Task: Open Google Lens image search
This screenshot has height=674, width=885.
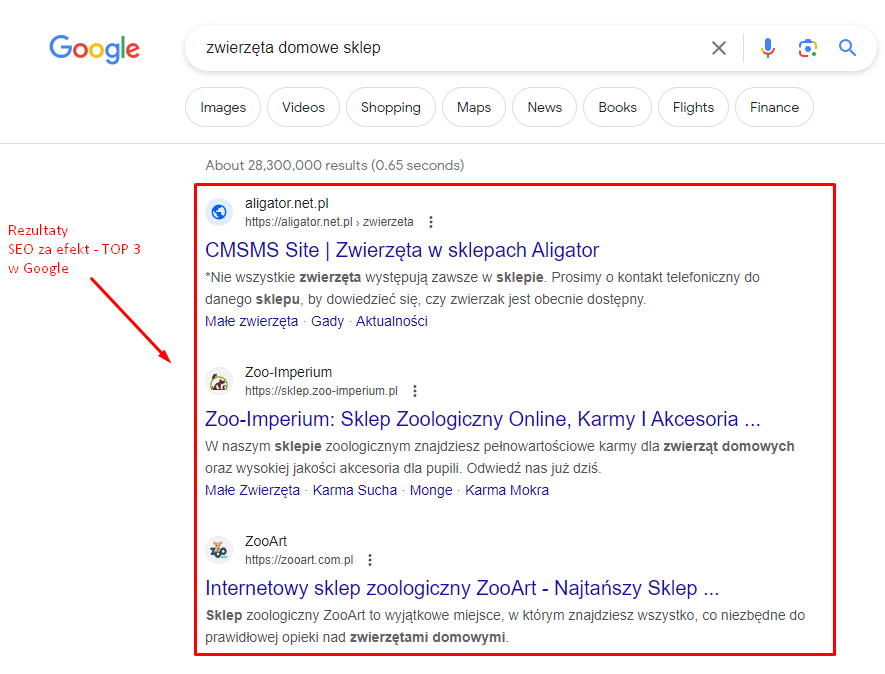Action: (x=808, y=48)
